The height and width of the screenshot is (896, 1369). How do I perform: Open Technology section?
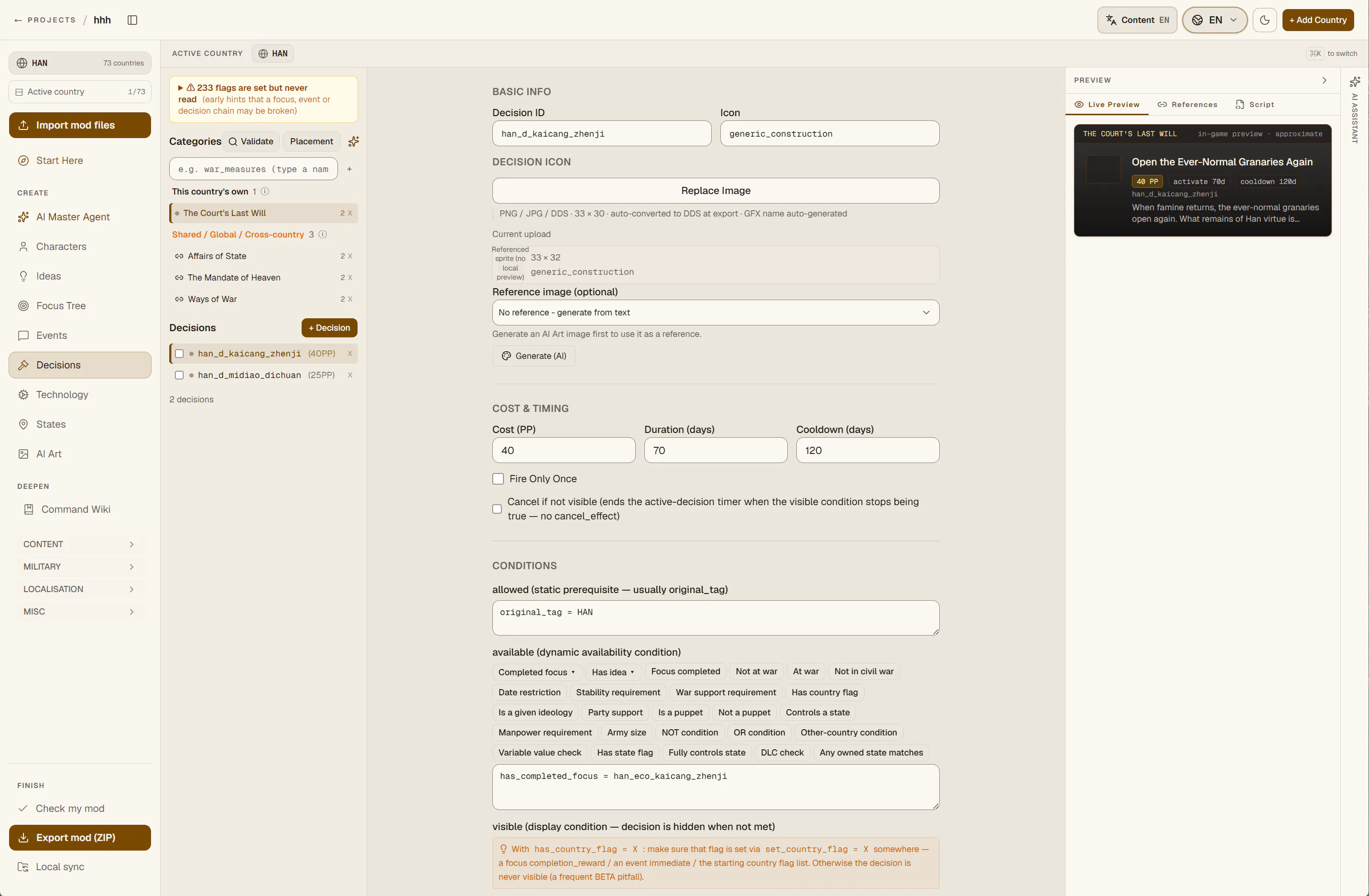[80, 395]
